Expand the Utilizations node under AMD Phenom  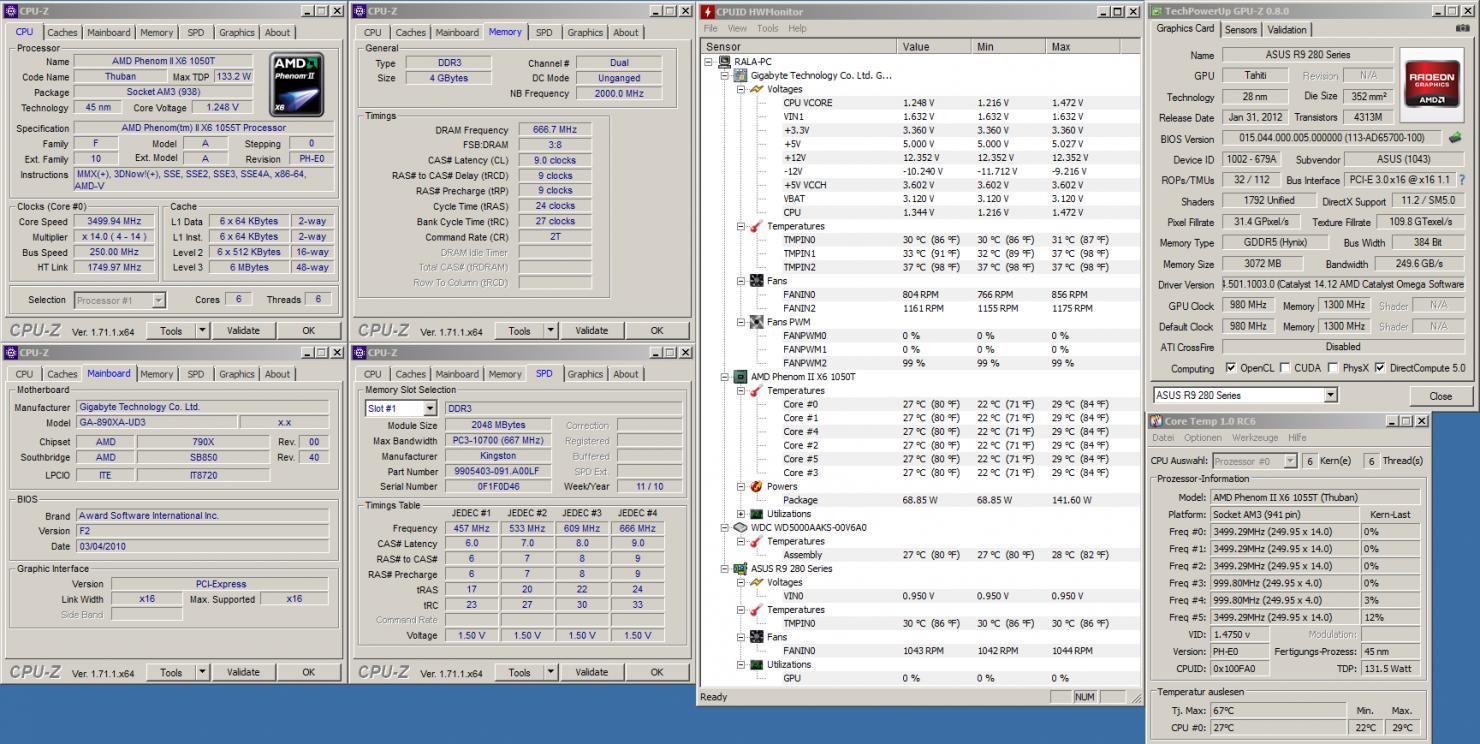pyautogui.click(x=741, y=514)
